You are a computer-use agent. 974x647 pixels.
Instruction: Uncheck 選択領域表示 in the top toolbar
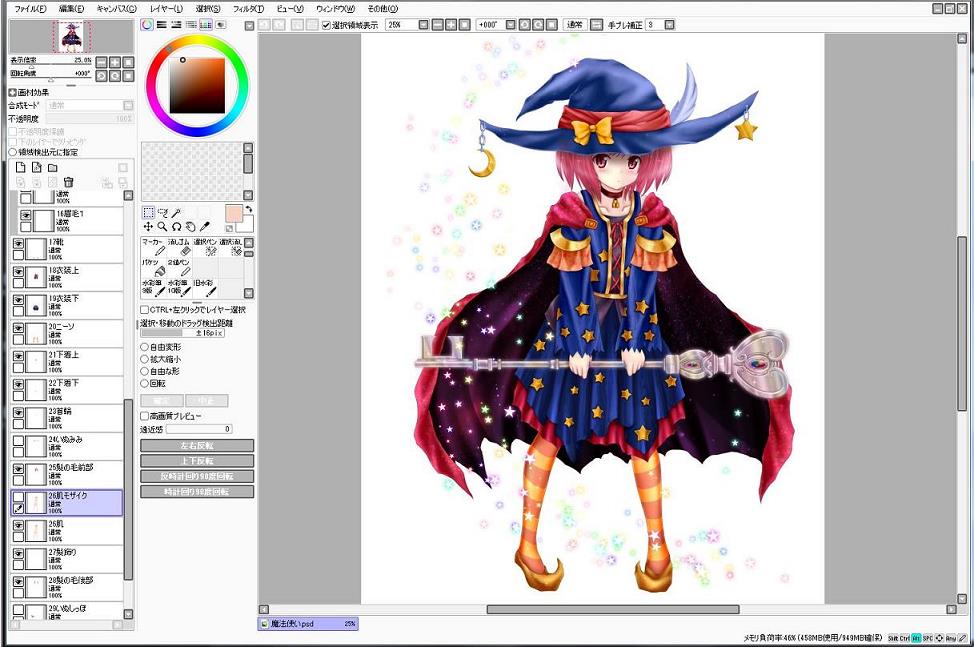pyautogui.click(x=326, y=24)
